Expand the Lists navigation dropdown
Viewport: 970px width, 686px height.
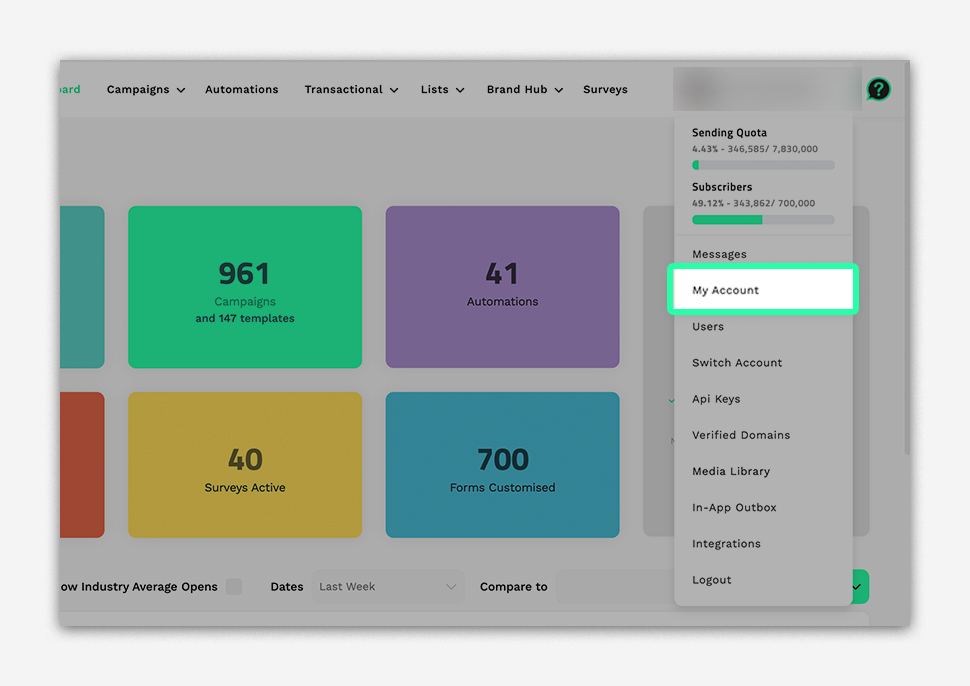pyautogui.click(x=442, y=90)
